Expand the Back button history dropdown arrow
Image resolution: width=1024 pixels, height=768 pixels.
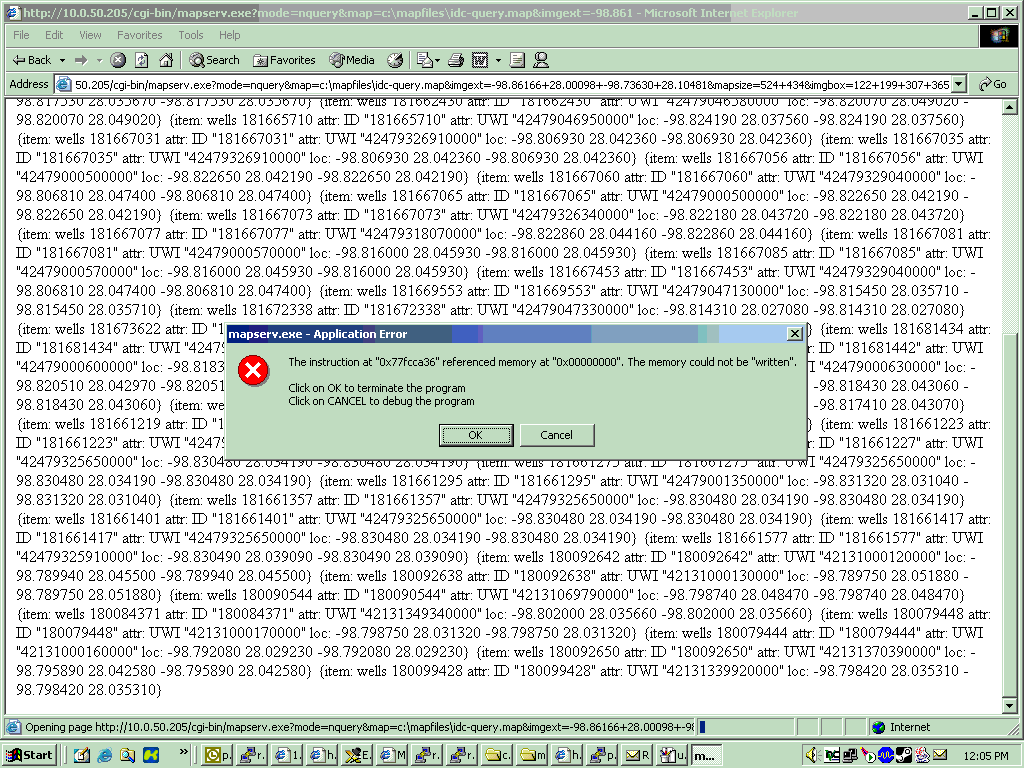(x=61, y=60)
